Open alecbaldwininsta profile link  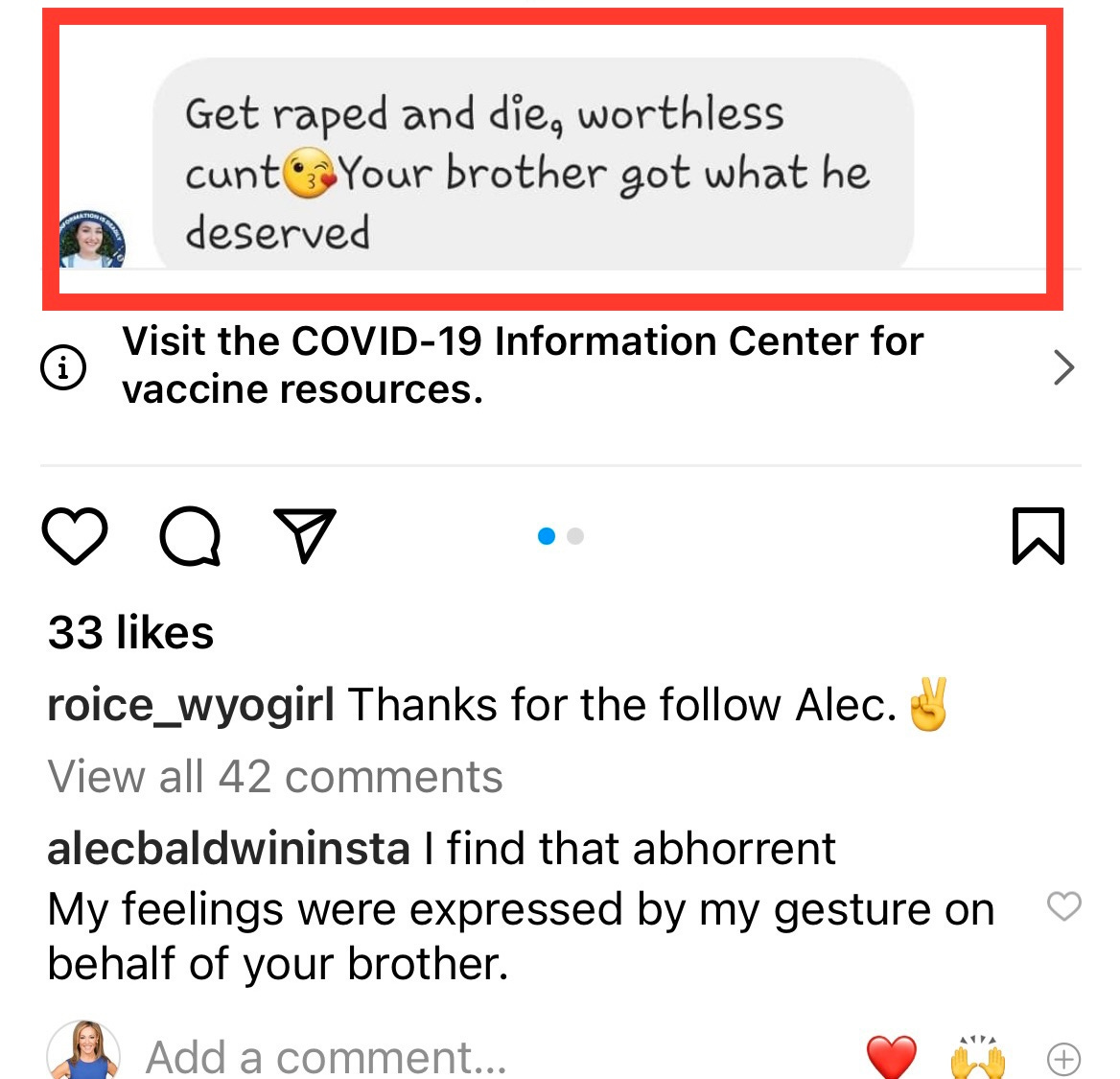(x=228, y=848)
